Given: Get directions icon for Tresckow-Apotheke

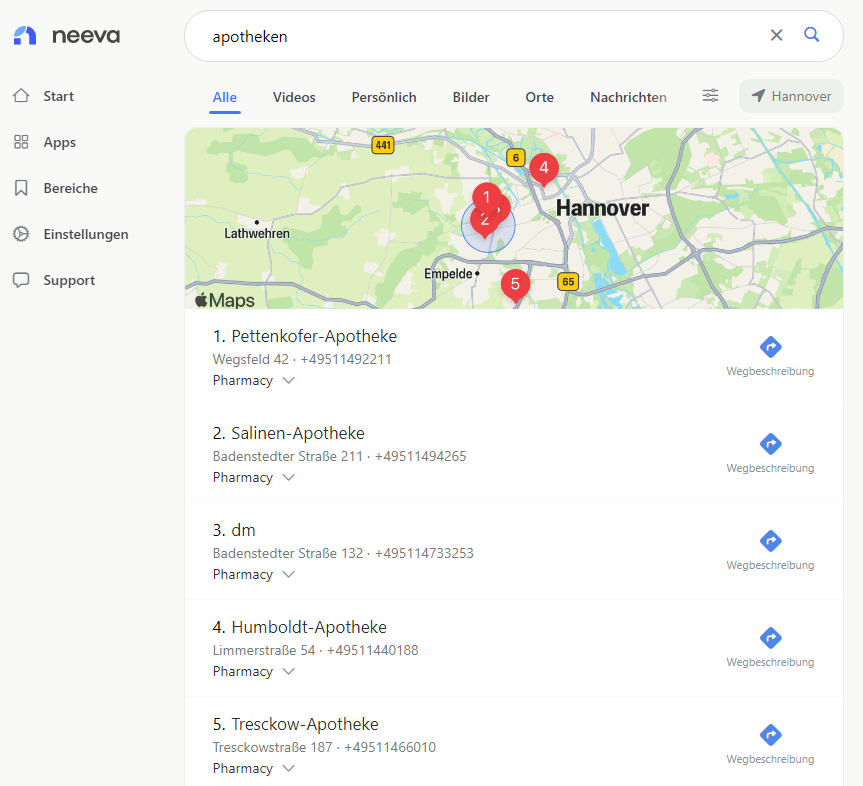Looking at the screenshot, I should pyautogui.click(x=771, y=735).
